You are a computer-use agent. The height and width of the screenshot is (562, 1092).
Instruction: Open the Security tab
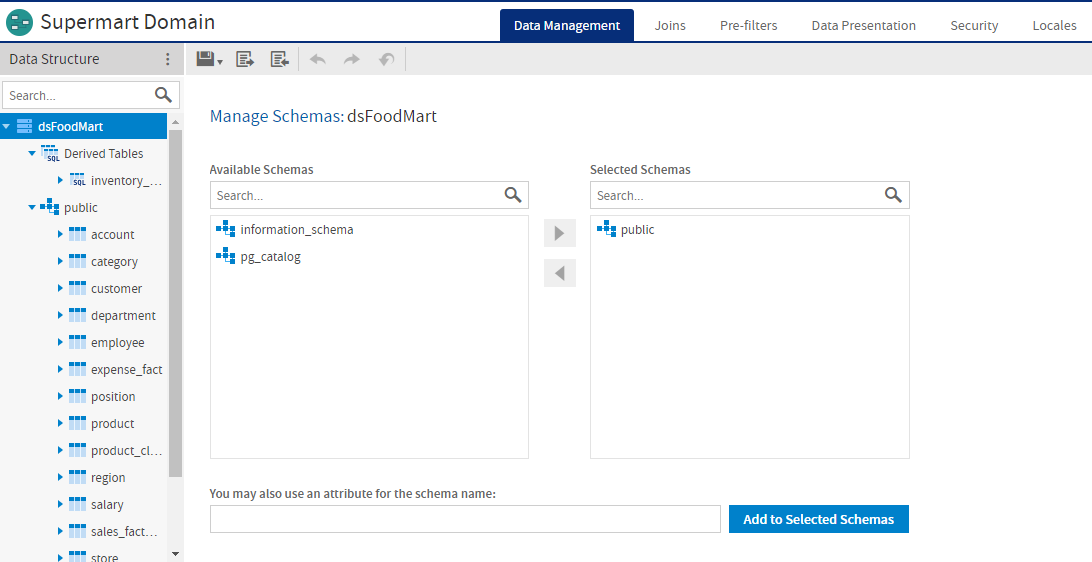tap(974, 25)
